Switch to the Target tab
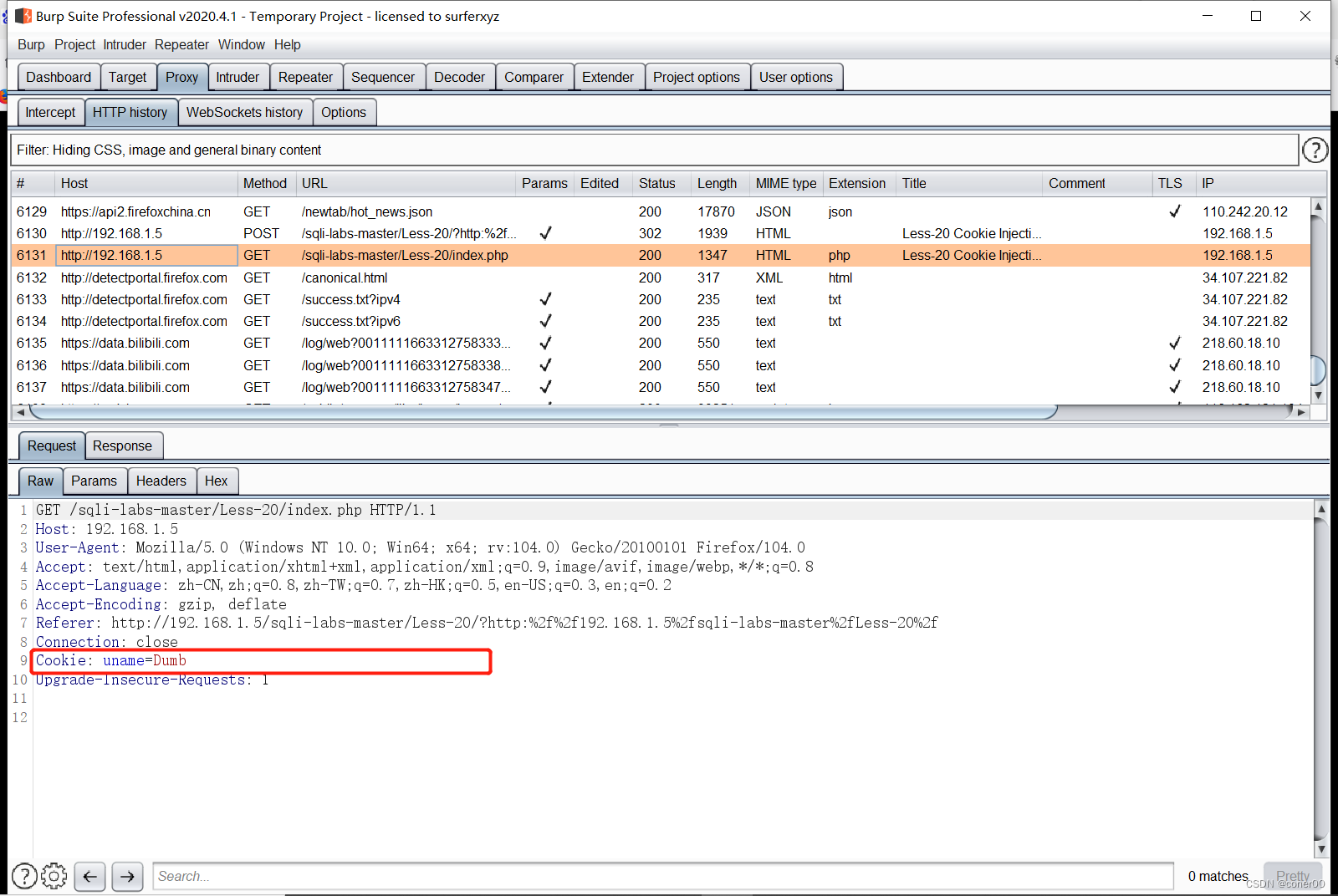Image resolution: width=1338 pixels, height=896 pixels. pos(127,77)
